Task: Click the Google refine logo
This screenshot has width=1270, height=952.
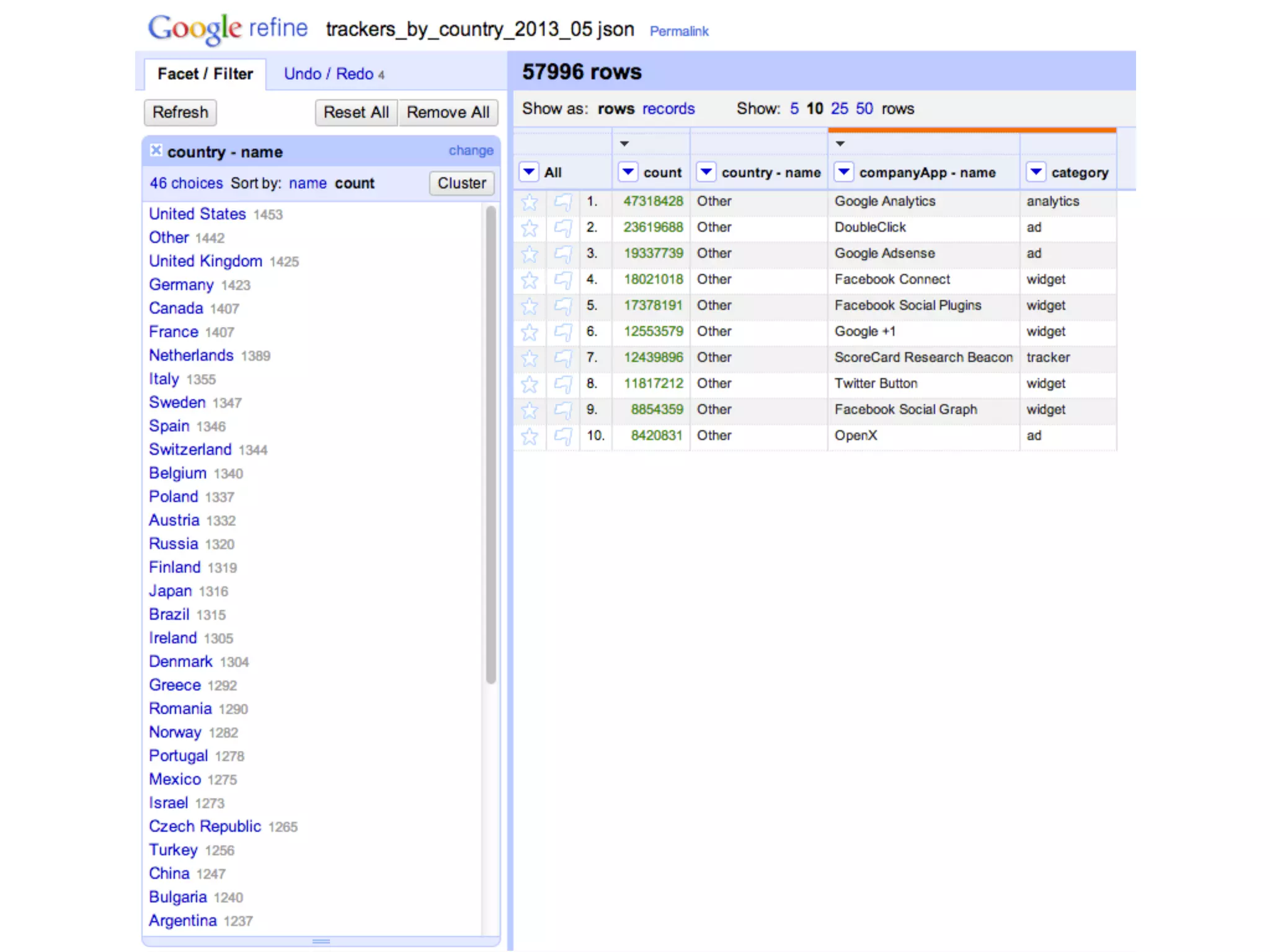Action: click(227, 29)
